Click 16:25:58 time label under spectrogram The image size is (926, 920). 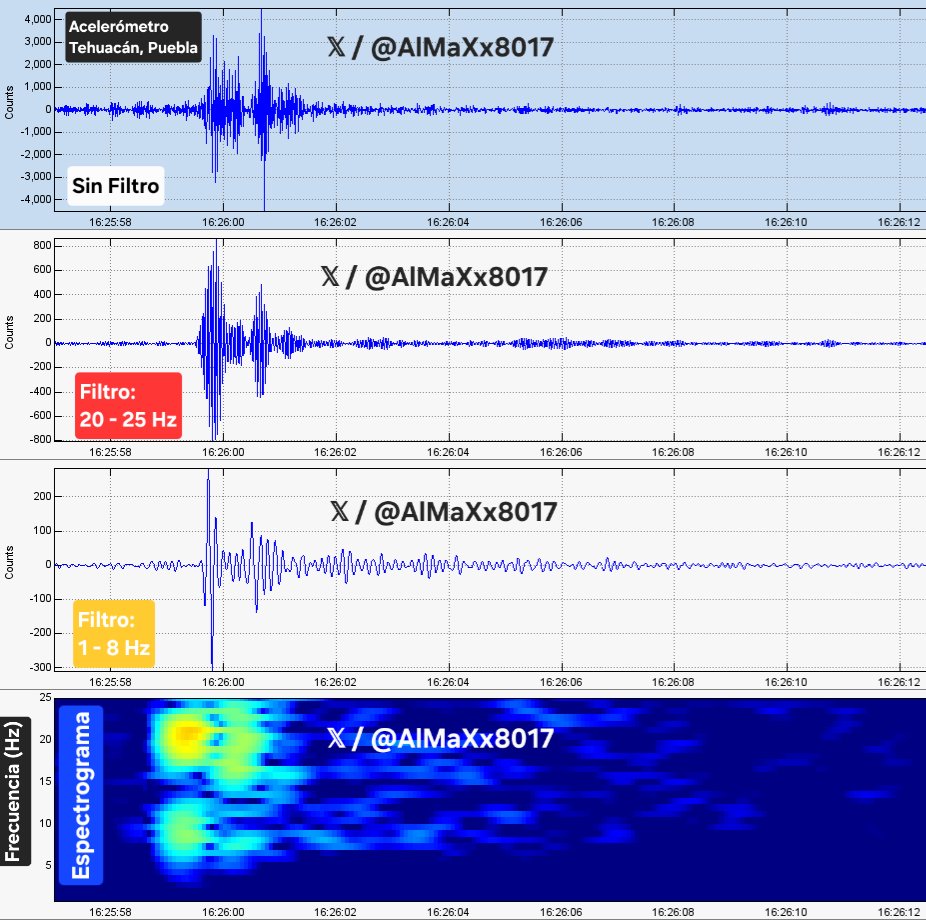point(110,912)
